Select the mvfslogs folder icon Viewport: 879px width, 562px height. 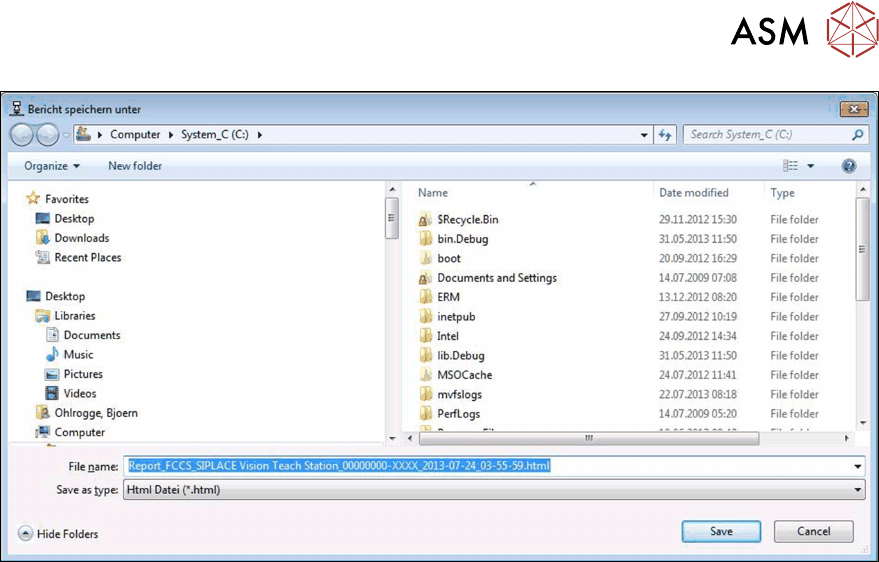(x=425, y=394)
